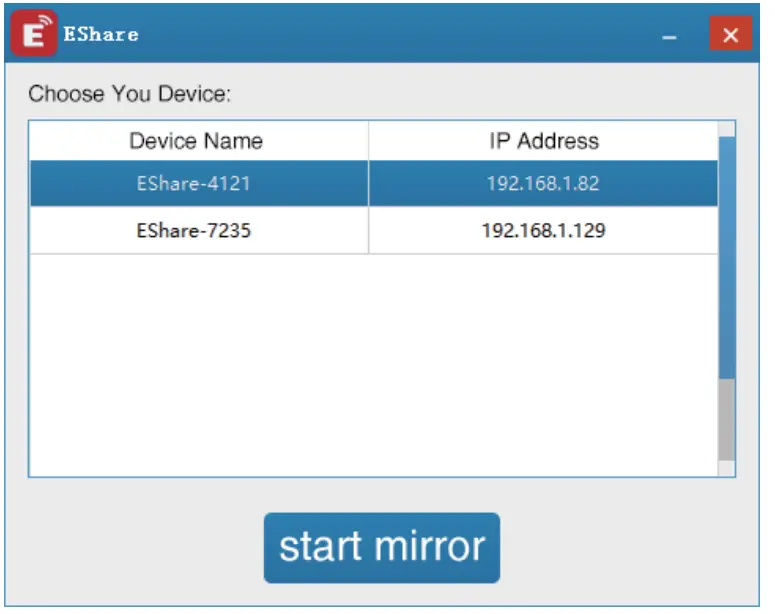The width and height of the screenshot is (775, 614).
Task: Click the EShare title text
Action: (101, 35)
